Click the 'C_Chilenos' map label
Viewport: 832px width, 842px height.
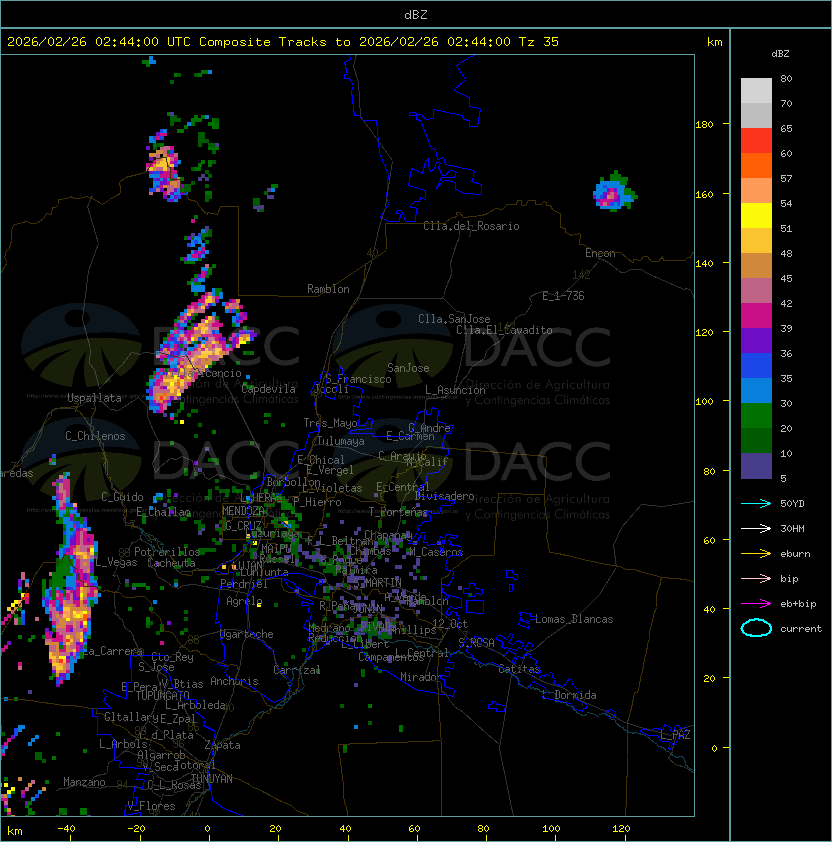tap(95, 436)
